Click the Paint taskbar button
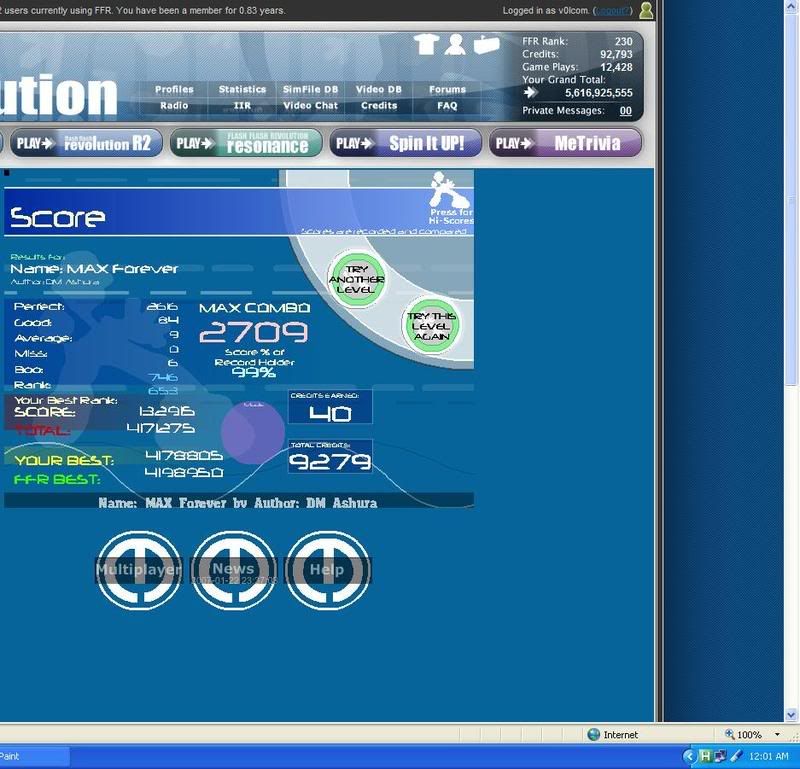 click(34, 756)
